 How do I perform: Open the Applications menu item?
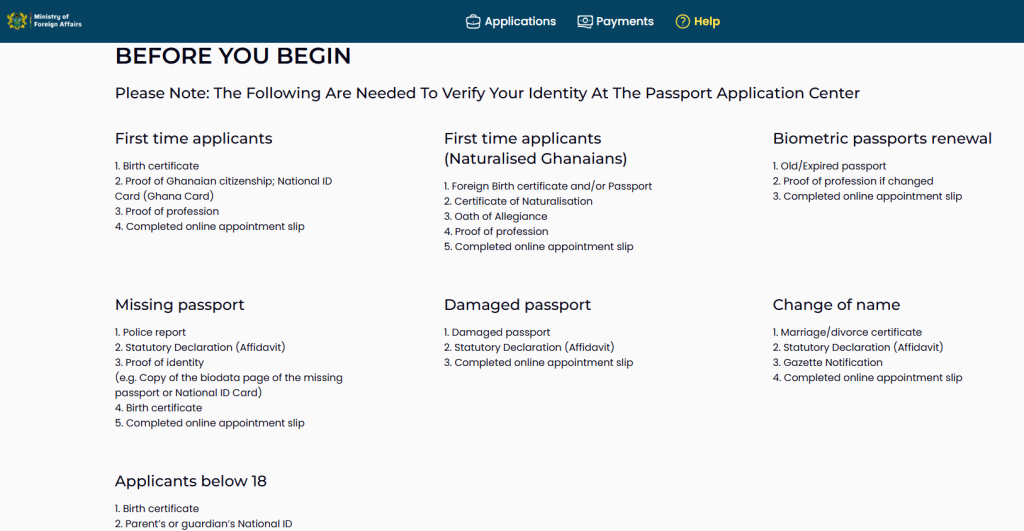pyautogui.click(x=520, y=21)
